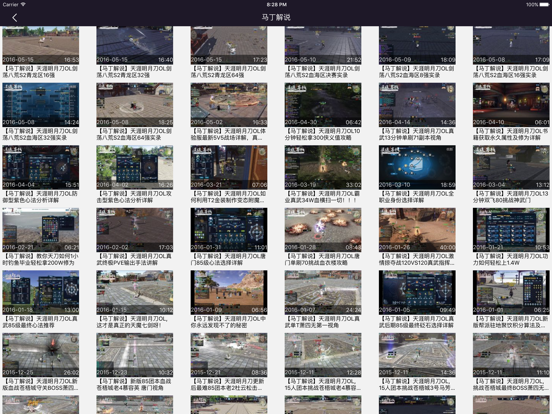Open the 2016-01-28 video lasting 08:48
The width and height of the screenshot is (552, 414).
[323, 230]
